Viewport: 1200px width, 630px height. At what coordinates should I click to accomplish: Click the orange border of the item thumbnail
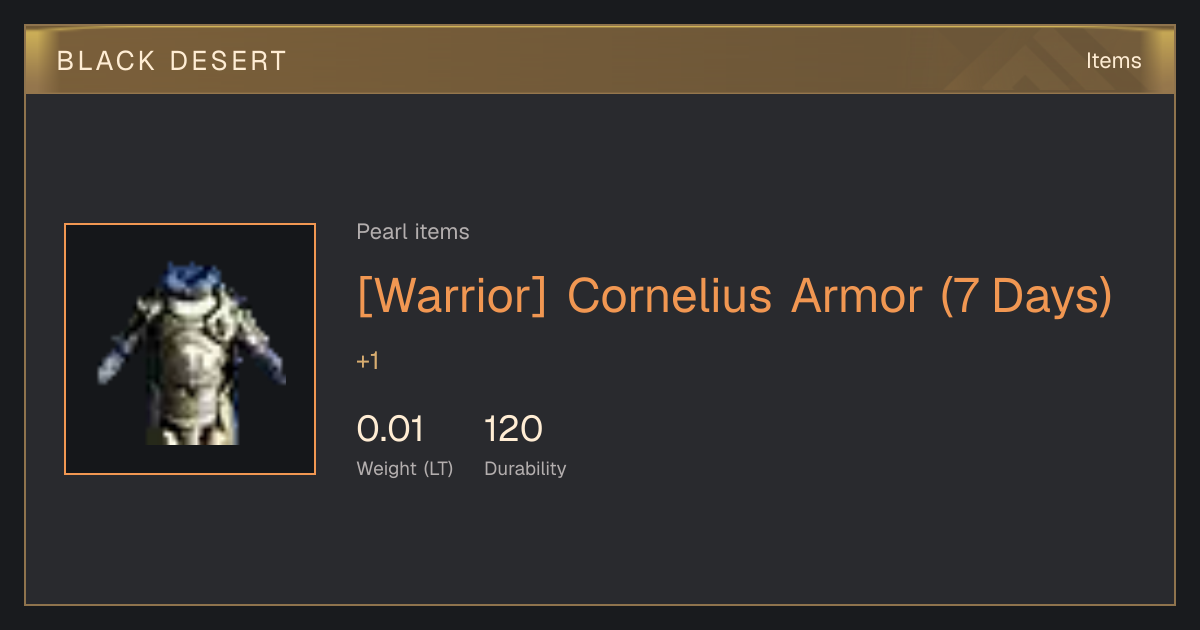pyautogui.click(x=65, y=349)
